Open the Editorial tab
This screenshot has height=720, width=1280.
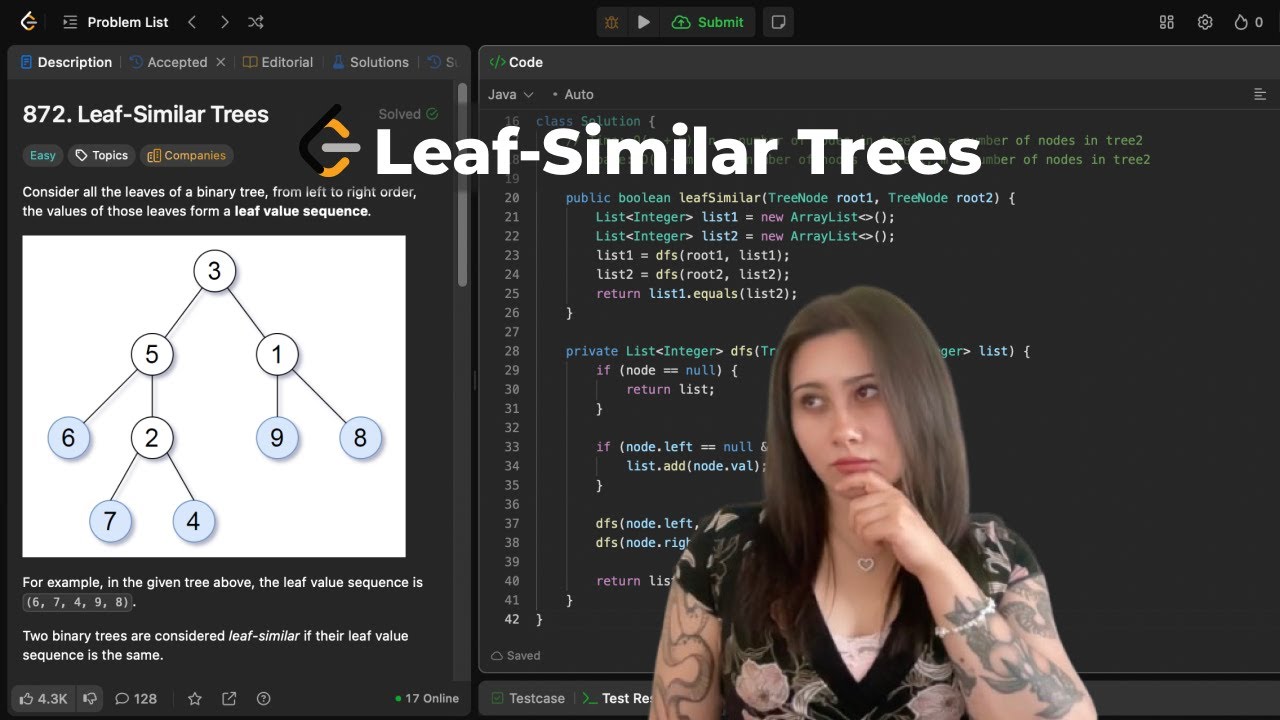[278, 62]
